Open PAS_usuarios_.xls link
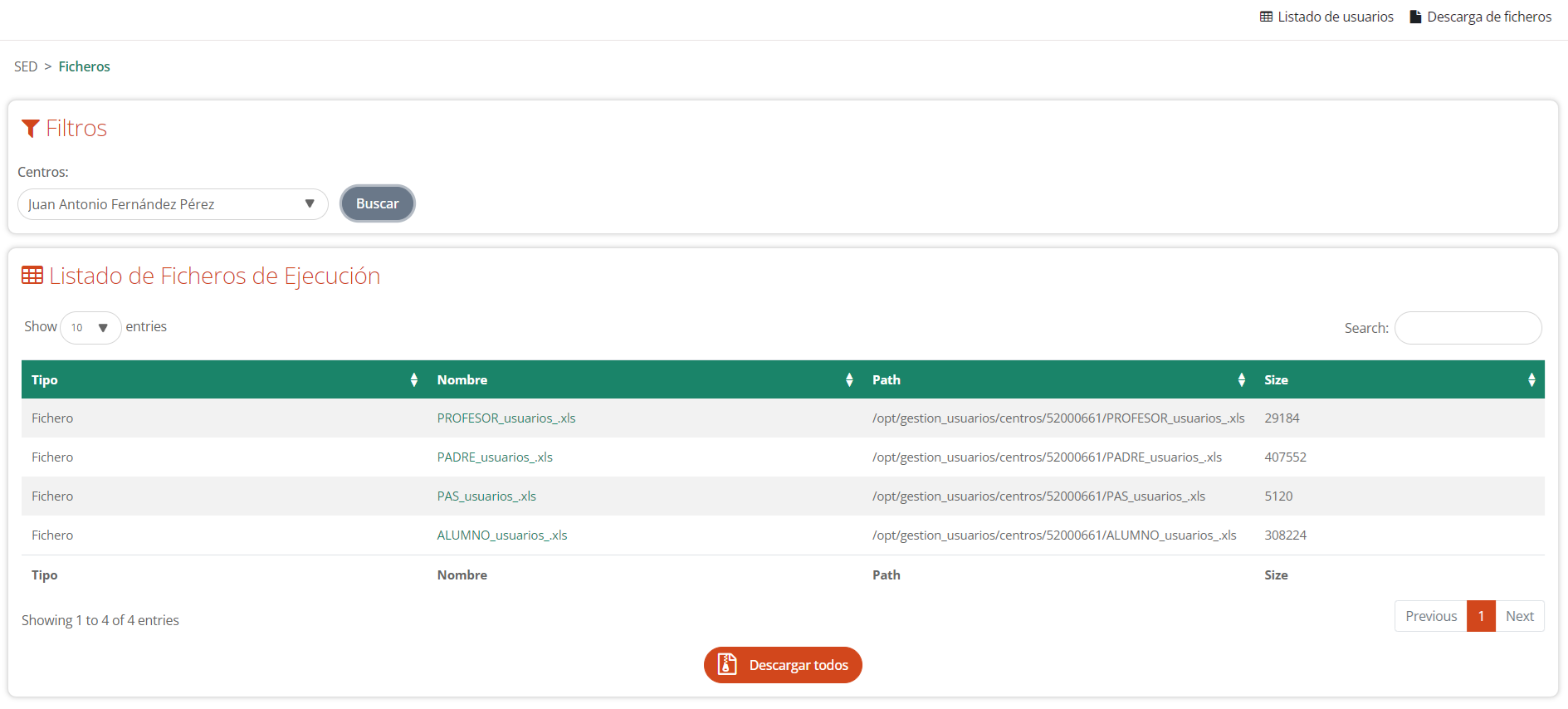The height and width of the screenshot is (709, 1568). pyautogui.click(x=486, y=496)
